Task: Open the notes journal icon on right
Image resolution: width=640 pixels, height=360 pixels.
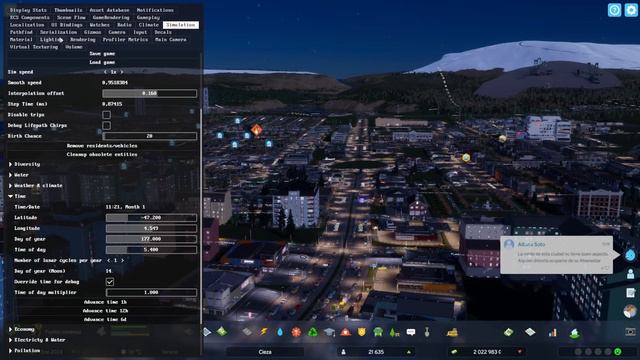Action: [630, 293]
